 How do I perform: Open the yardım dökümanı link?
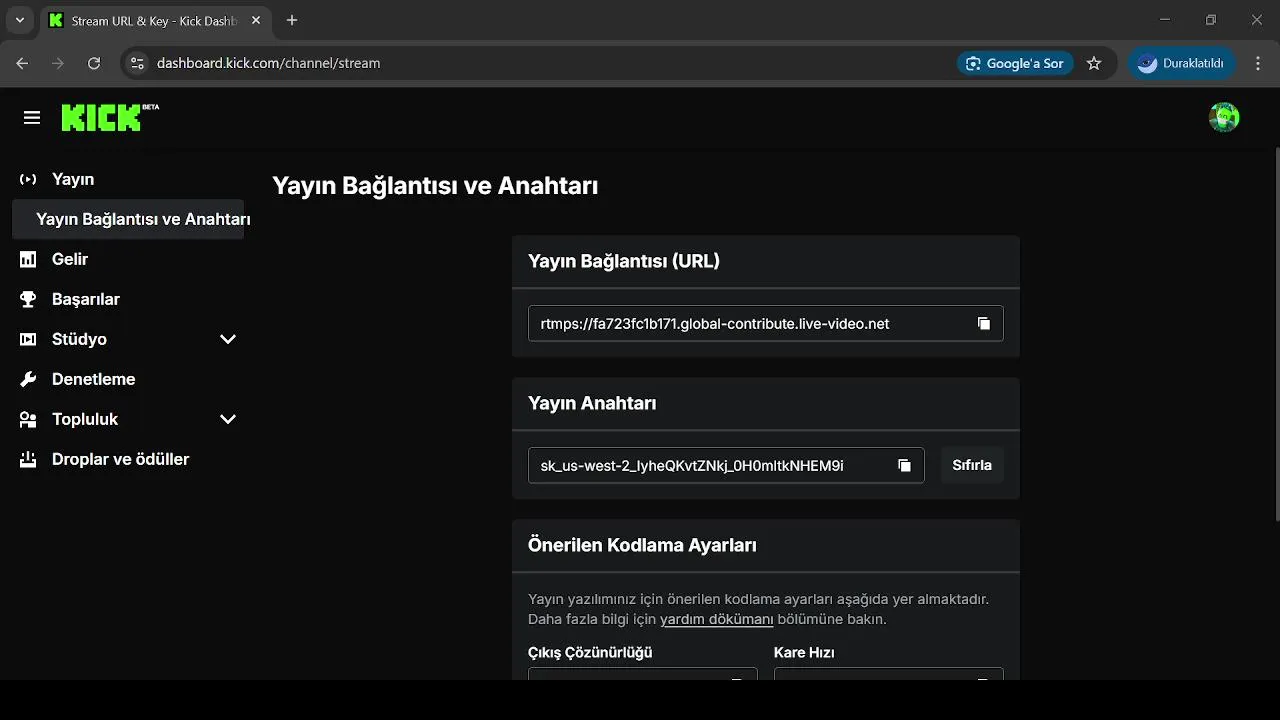pos(716,619)
